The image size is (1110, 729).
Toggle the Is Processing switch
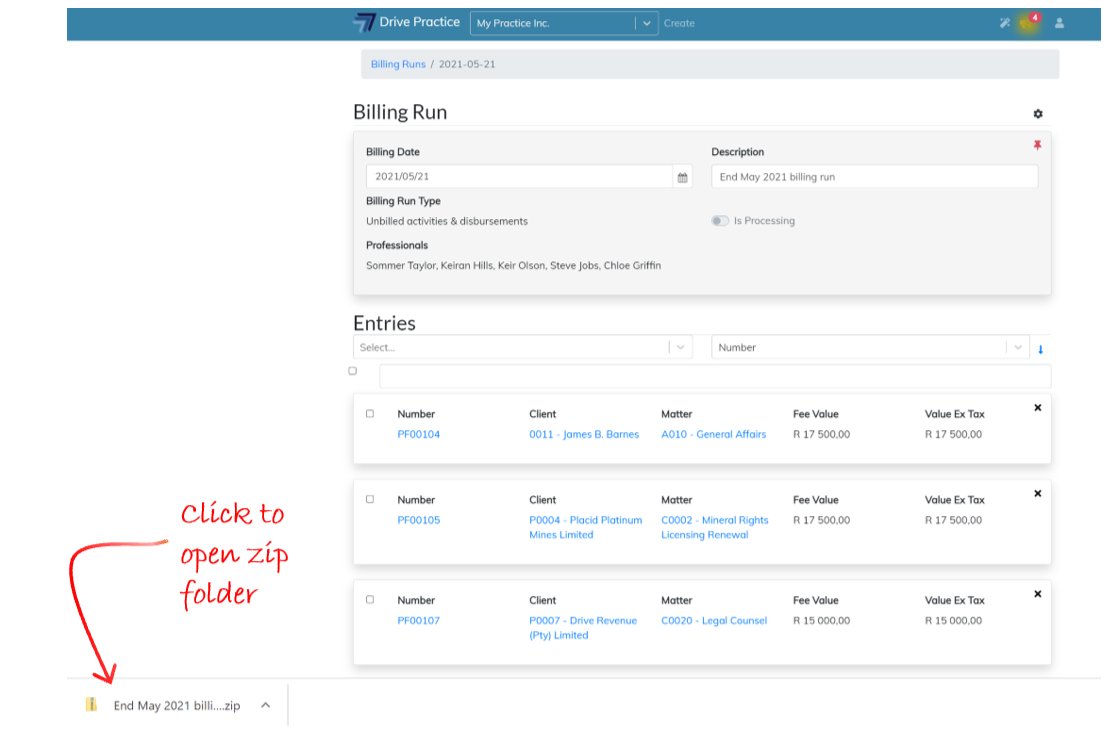720,221
